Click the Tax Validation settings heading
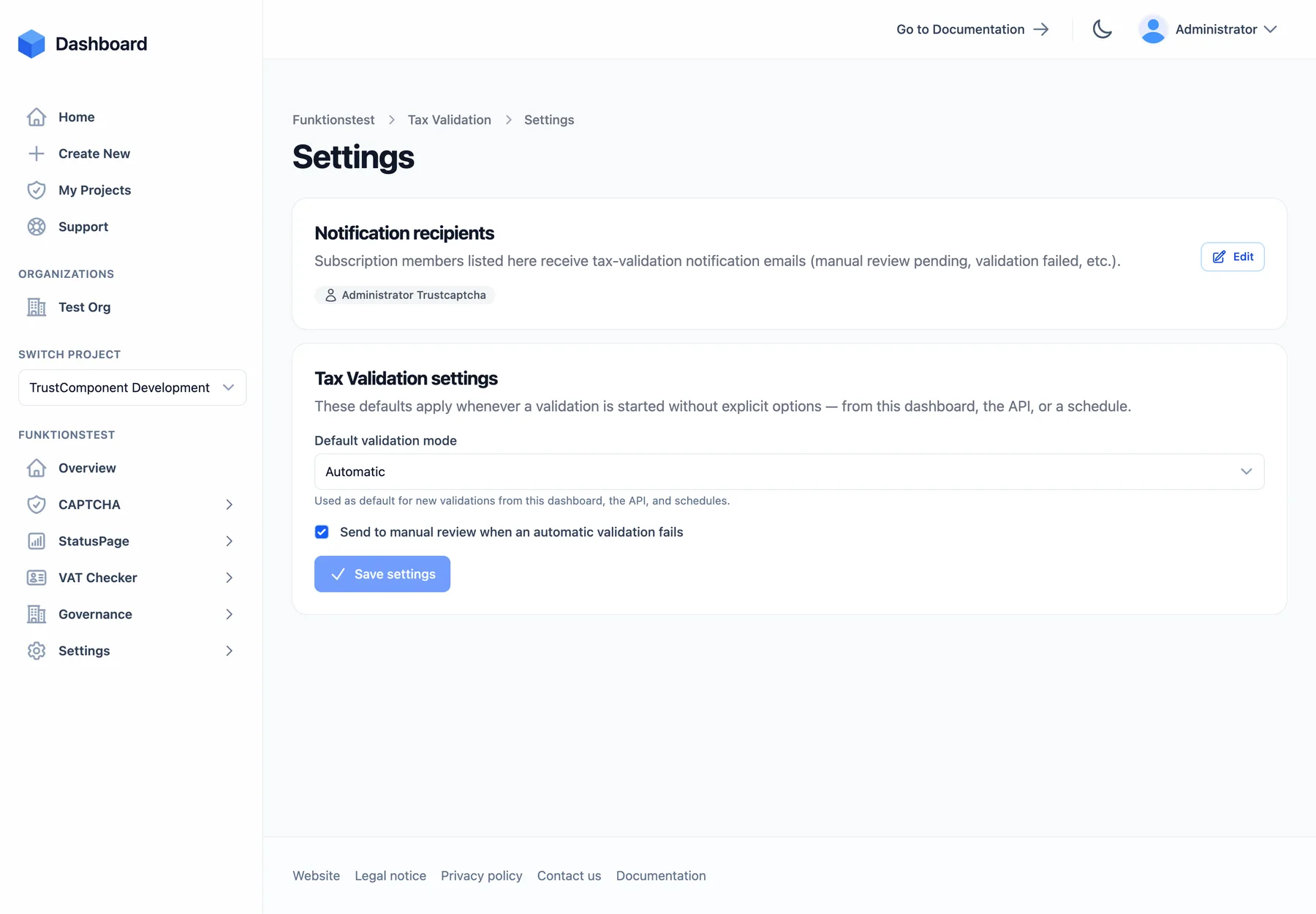Image resolution: width=1316 pixels, height=914 pixels. click(x=406, y=379)
